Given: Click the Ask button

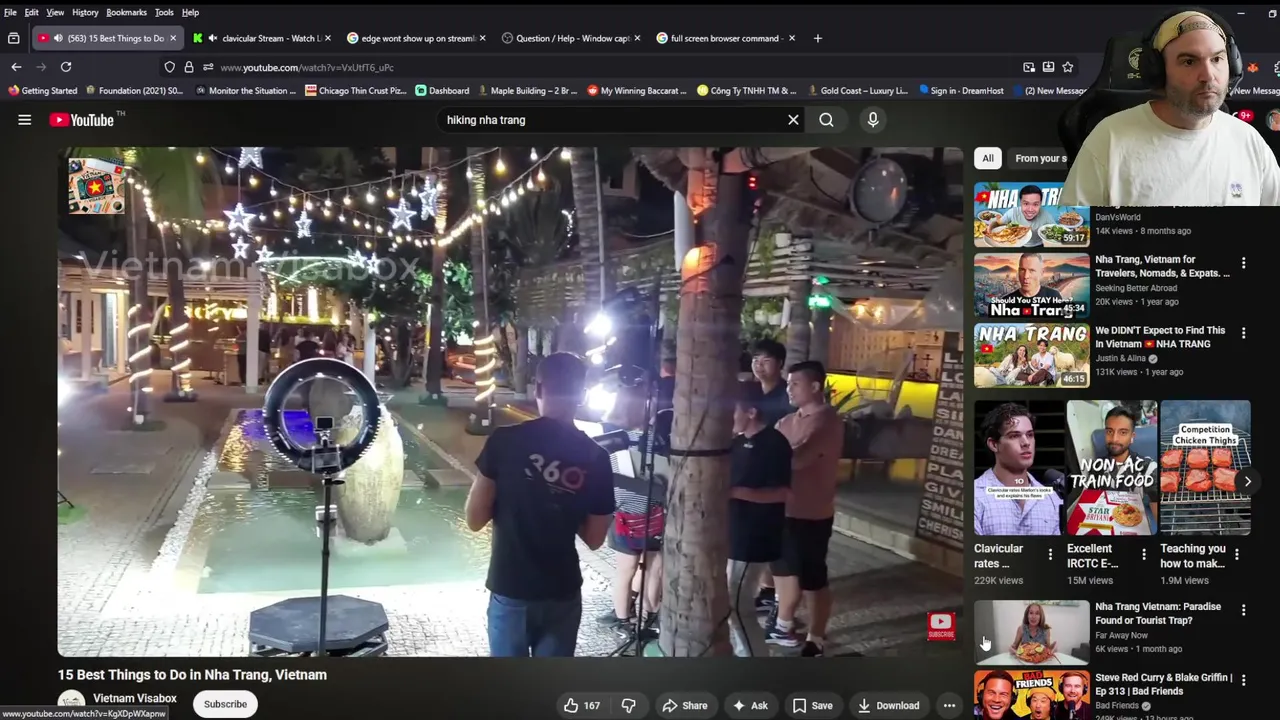Looking at the screenshot, I should coord(750,705).
